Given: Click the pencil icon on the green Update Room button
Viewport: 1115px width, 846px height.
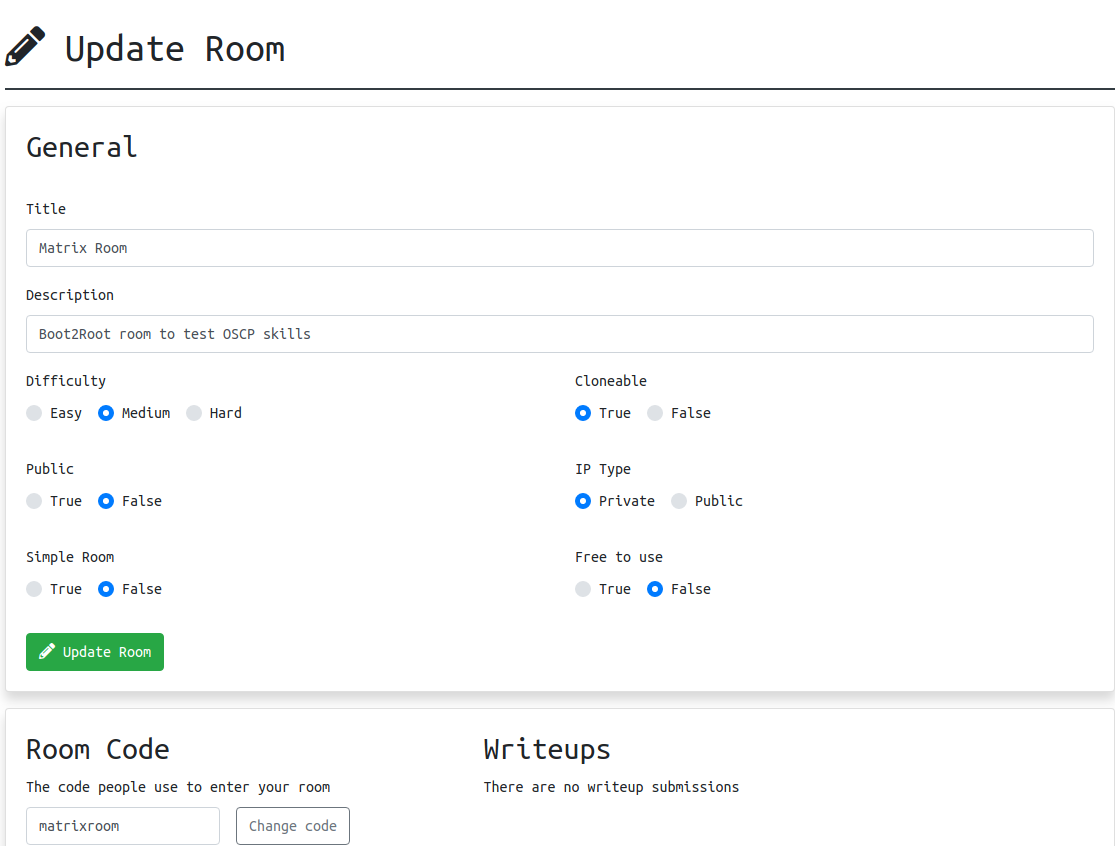Looking at the screenshot, I should coord(47,652).
